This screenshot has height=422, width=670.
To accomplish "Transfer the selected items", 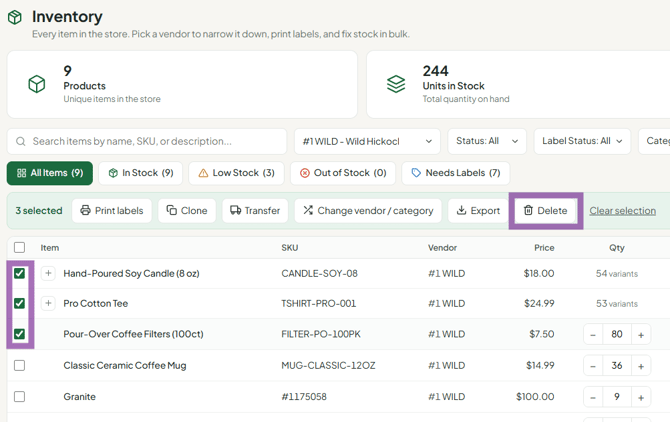I will tap(255, 211).
